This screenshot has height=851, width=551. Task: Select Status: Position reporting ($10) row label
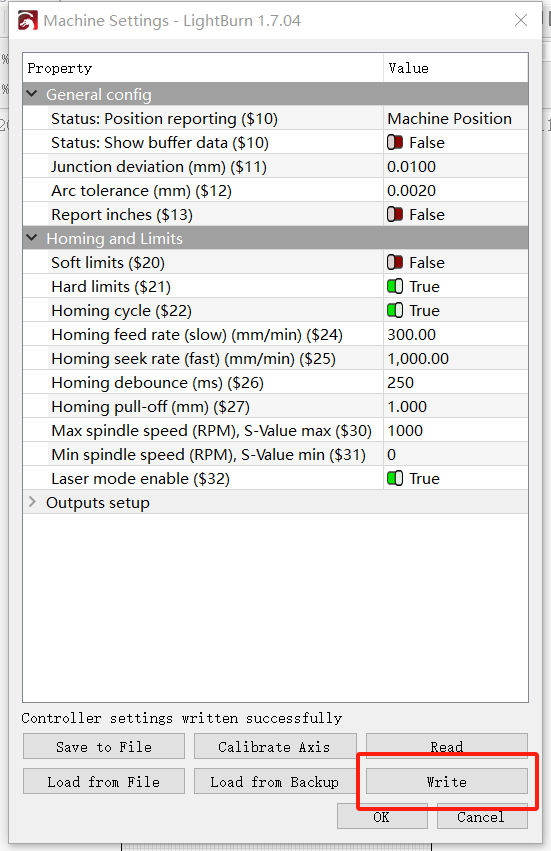(164, 119)
